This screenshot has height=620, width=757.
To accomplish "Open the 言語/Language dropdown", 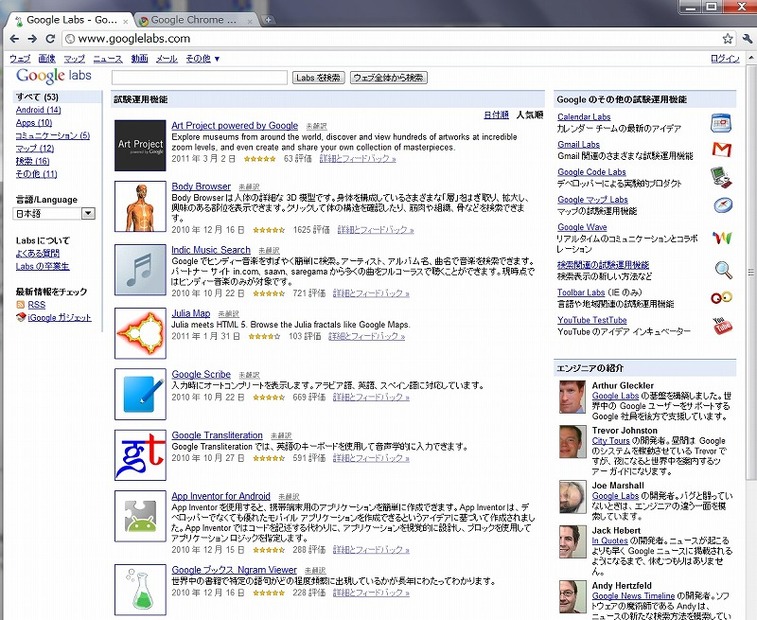I will pyautogui.click(x=54, y=213).
